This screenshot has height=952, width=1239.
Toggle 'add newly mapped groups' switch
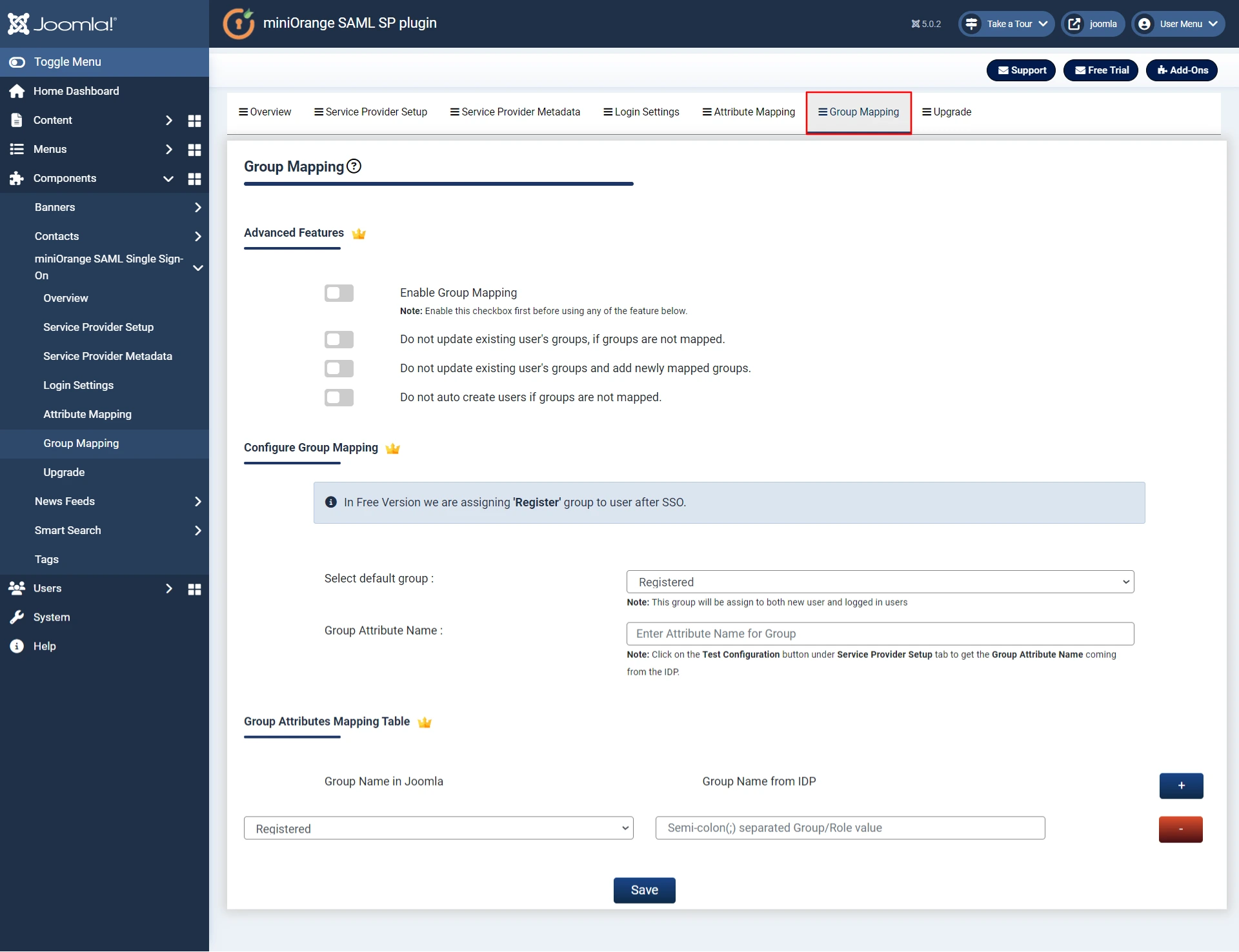[x=339, y=368]
